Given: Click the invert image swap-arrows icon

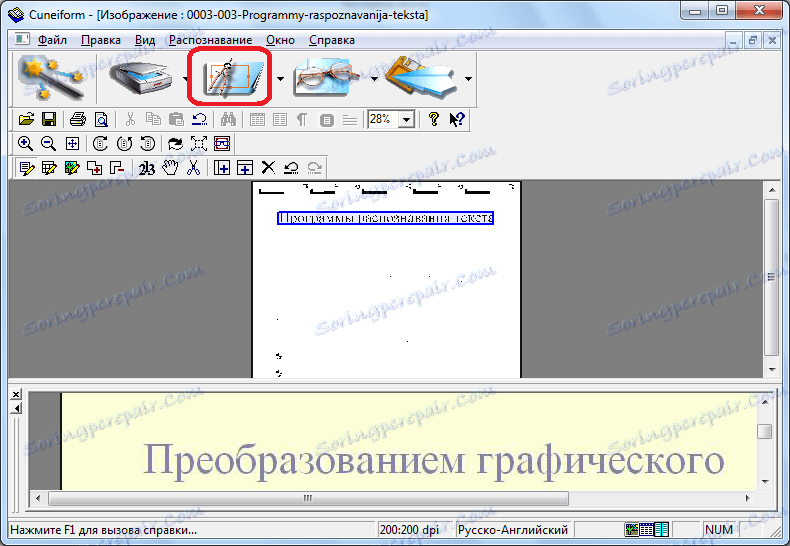Looking at the screenshot, I should [x=175, y=144].
